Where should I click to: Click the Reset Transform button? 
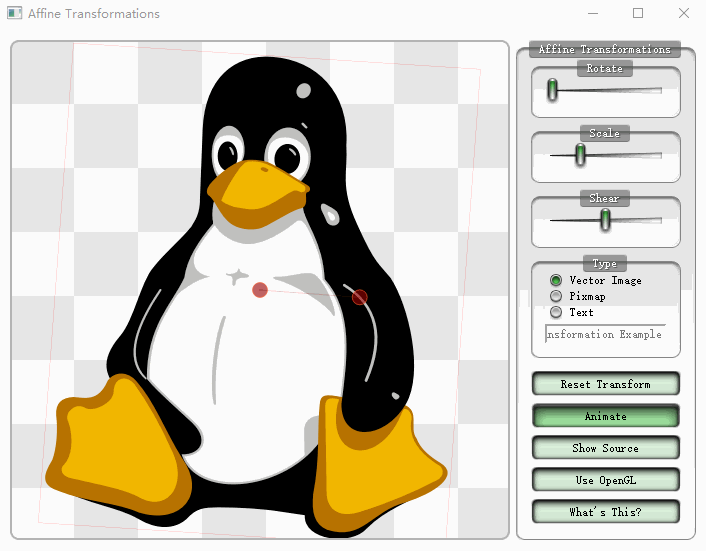(x=606, y=384)
